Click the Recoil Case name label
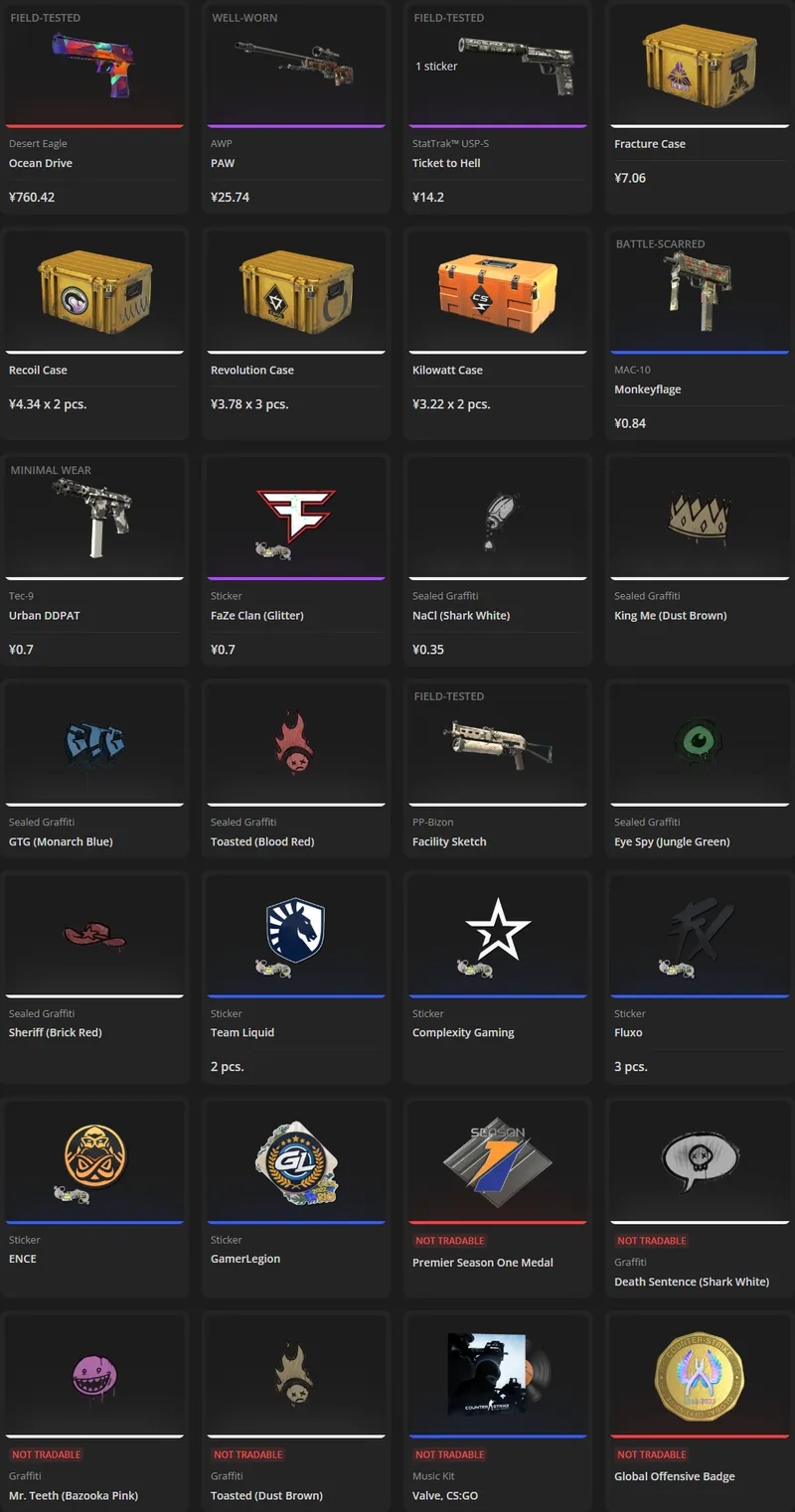Image resolution: width=795 pixels, height=1512 pixels. [x=38, y=371]
